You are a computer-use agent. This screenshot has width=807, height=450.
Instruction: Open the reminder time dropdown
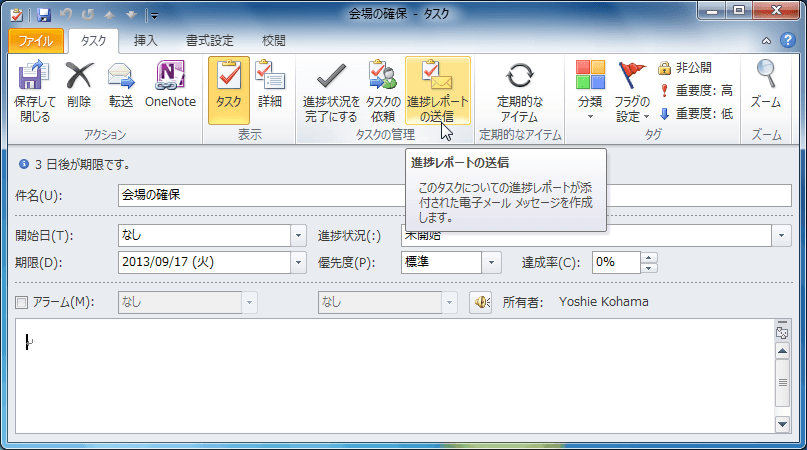(449, 302)
